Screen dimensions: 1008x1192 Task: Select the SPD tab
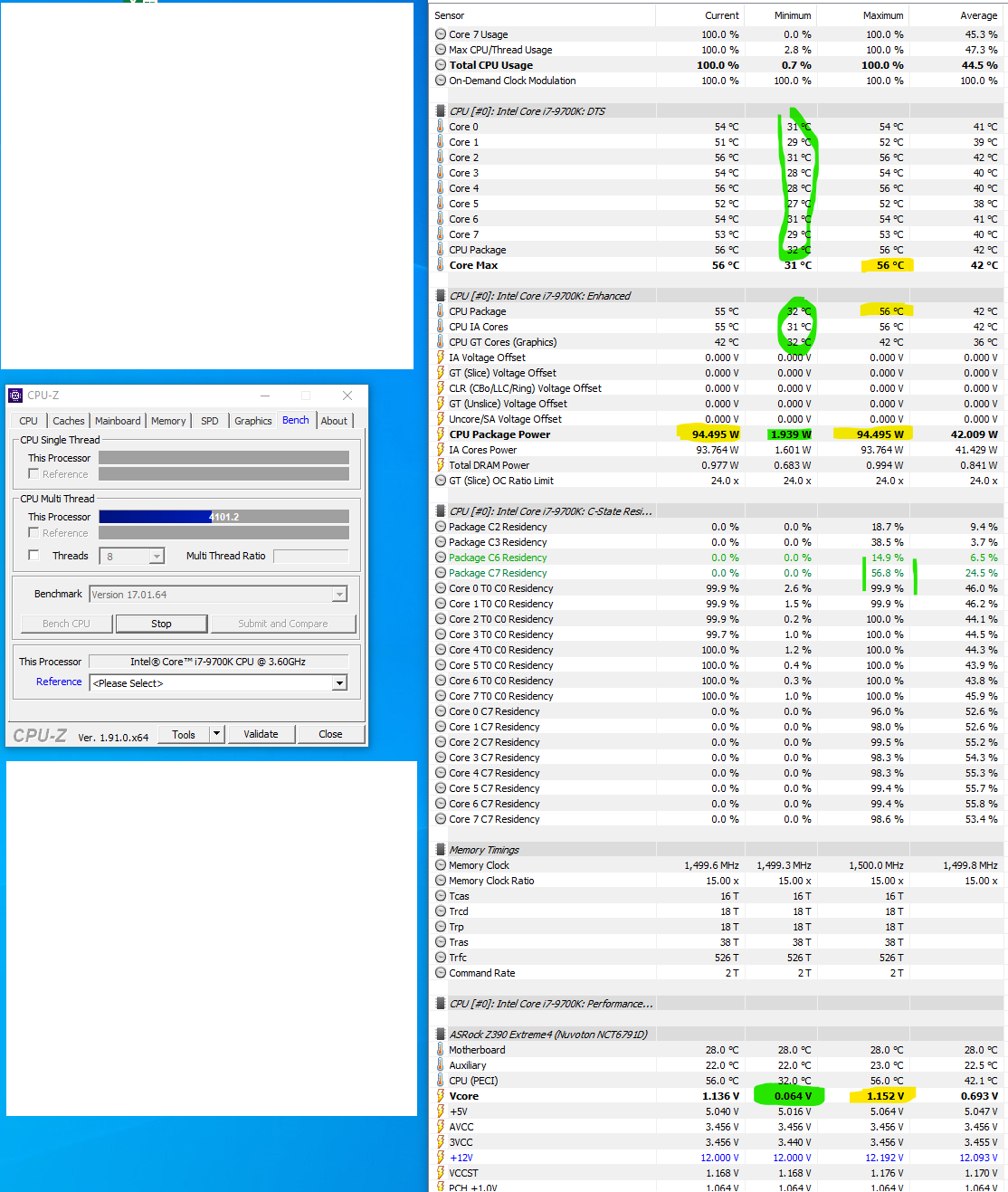click(x=210, y=421)
